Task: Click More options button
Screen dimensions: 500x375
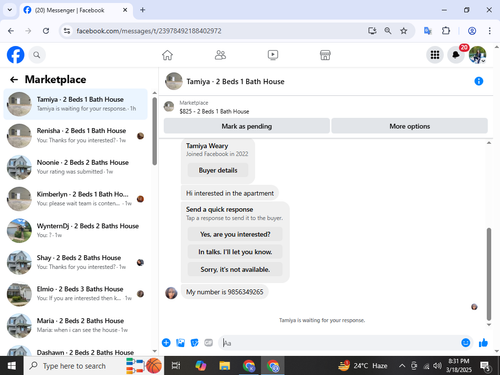Action: pos(410,126)
